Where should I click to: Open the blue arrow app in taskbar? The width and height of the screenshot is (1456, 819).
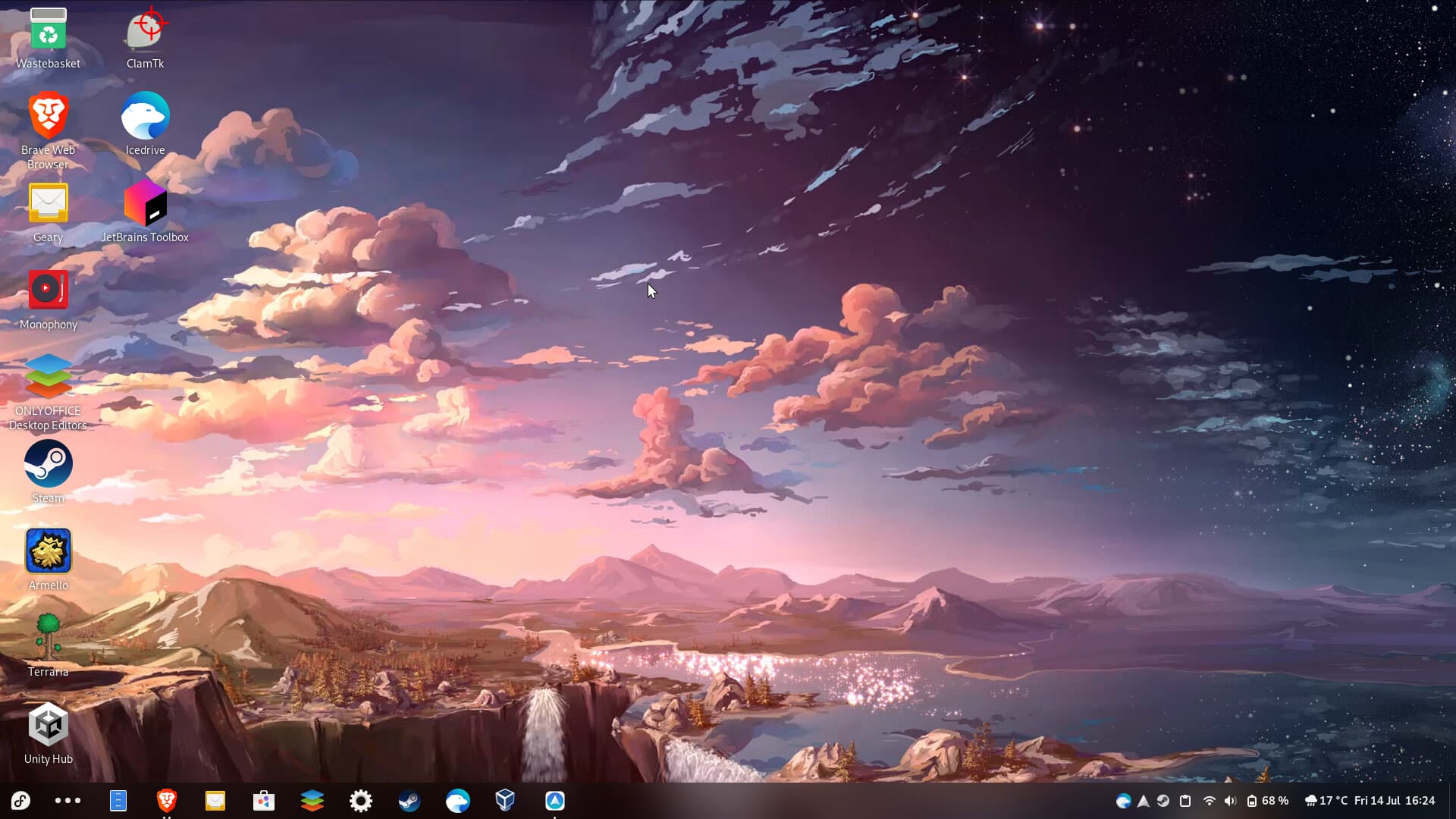click(x=555, y=801)
